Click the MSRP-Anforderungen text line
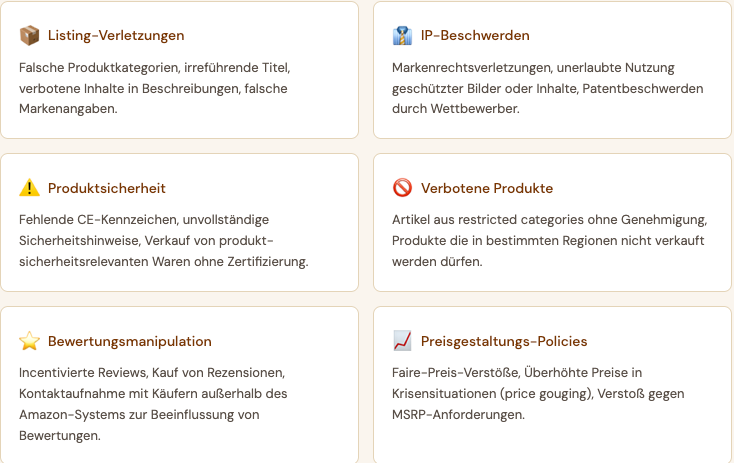This screenshot has height=463, width=734. click(458, 415)
